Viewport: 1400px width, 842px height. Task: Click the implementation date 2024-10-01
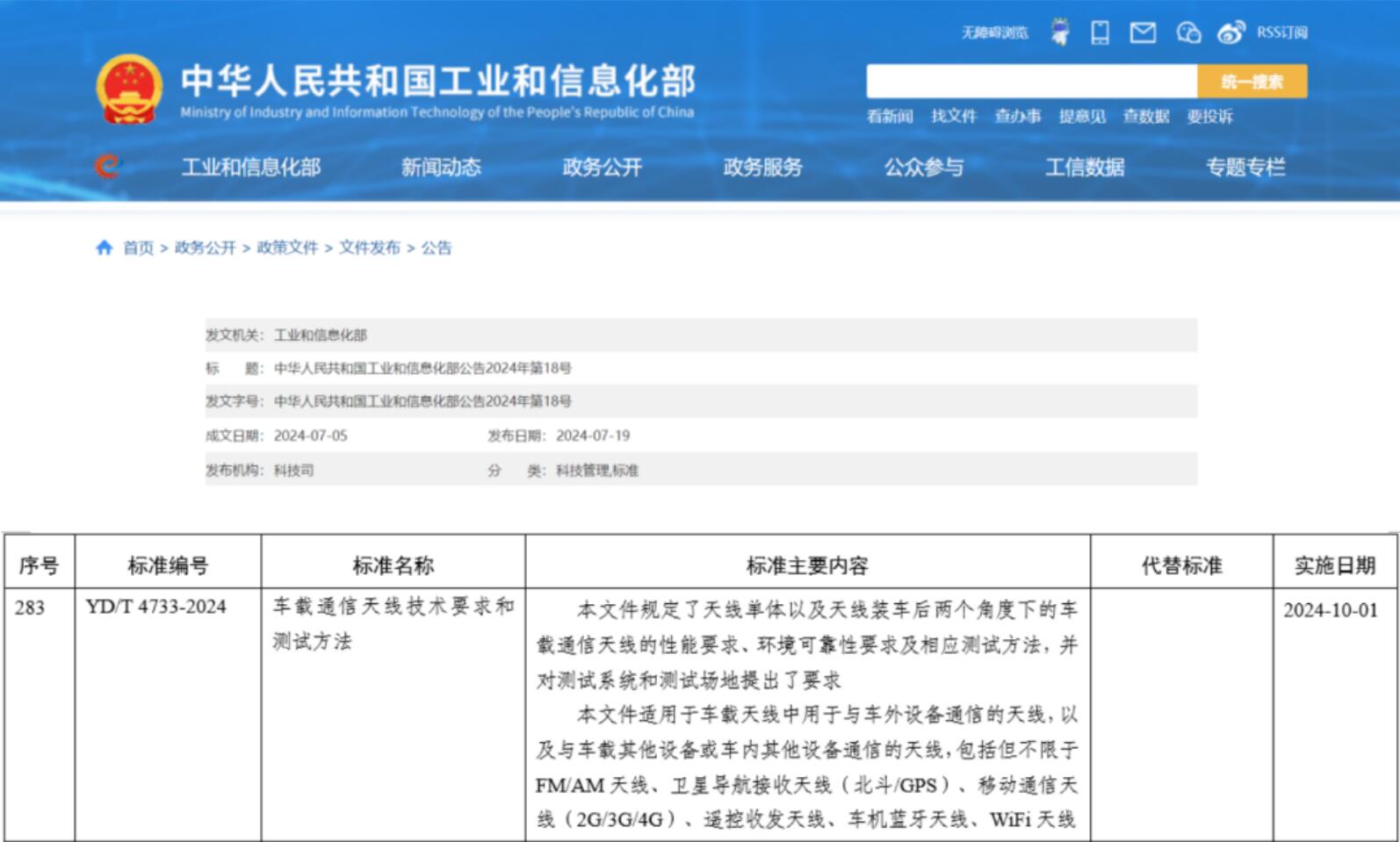click(x=1331, y=610)
